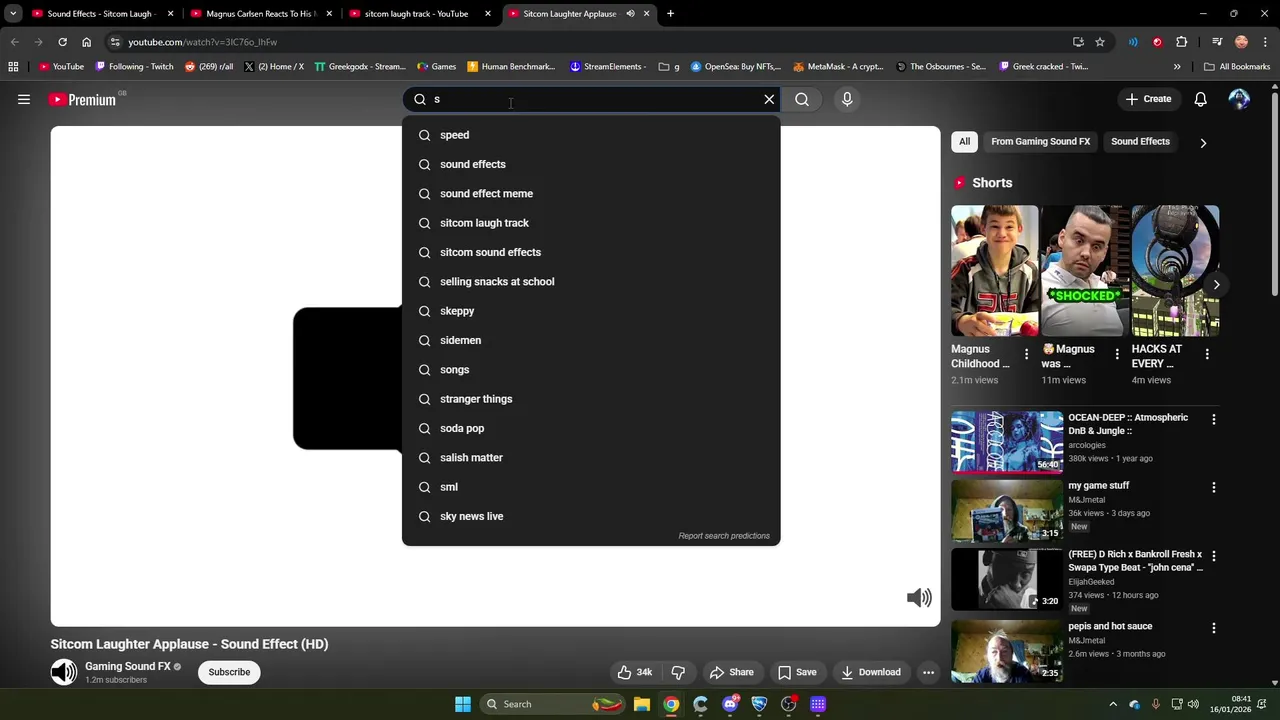The height and width of the screenshot is (720, 1280).
Task: Open Report search predictions link
Action: (x=724, y=536)
